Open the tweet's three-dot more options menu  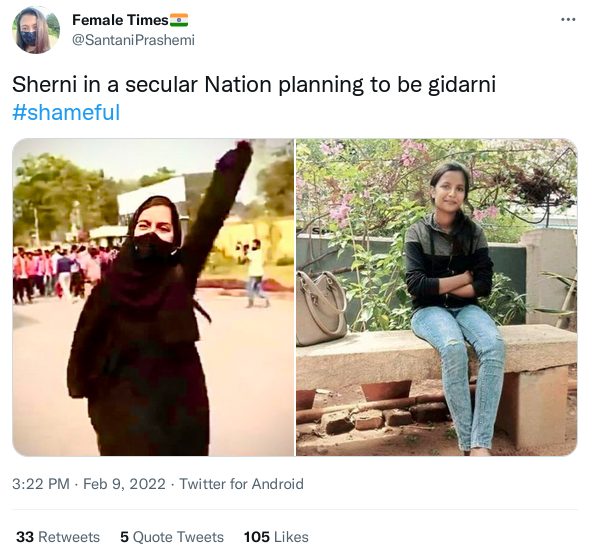click(x=568, y=20)
